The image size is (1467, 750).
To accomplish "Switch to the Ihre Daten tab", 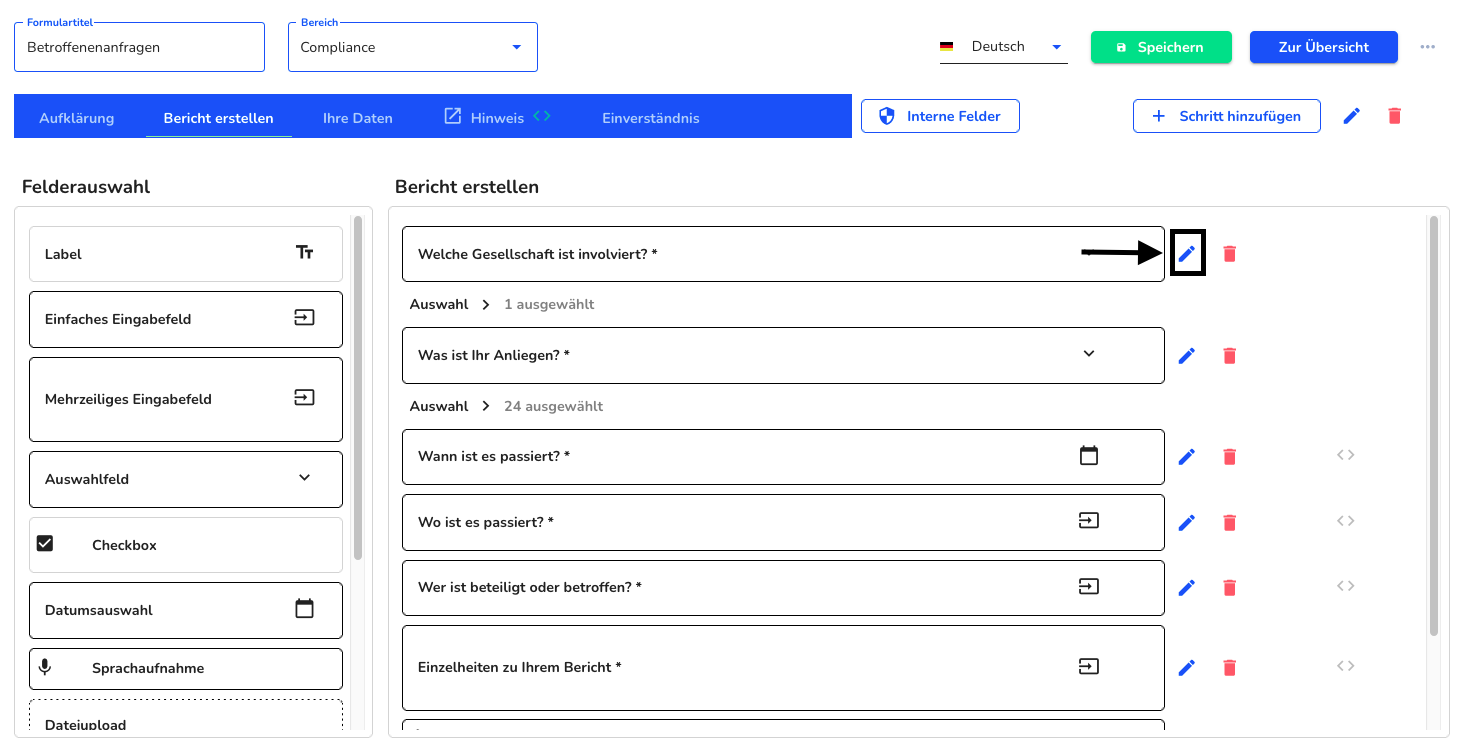I will [358, 118].
